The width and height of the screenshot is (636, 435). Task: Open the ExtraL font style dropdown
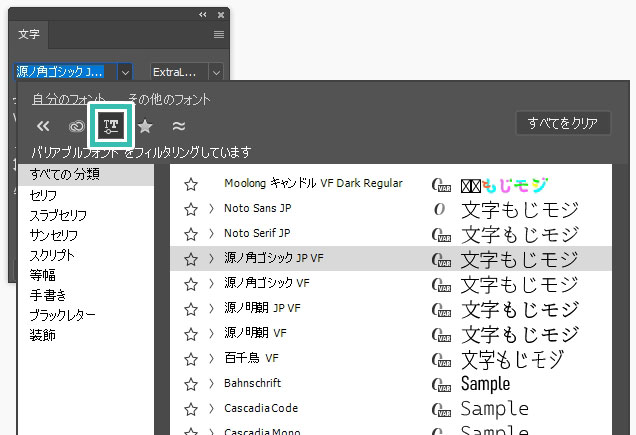coord(216,72)
